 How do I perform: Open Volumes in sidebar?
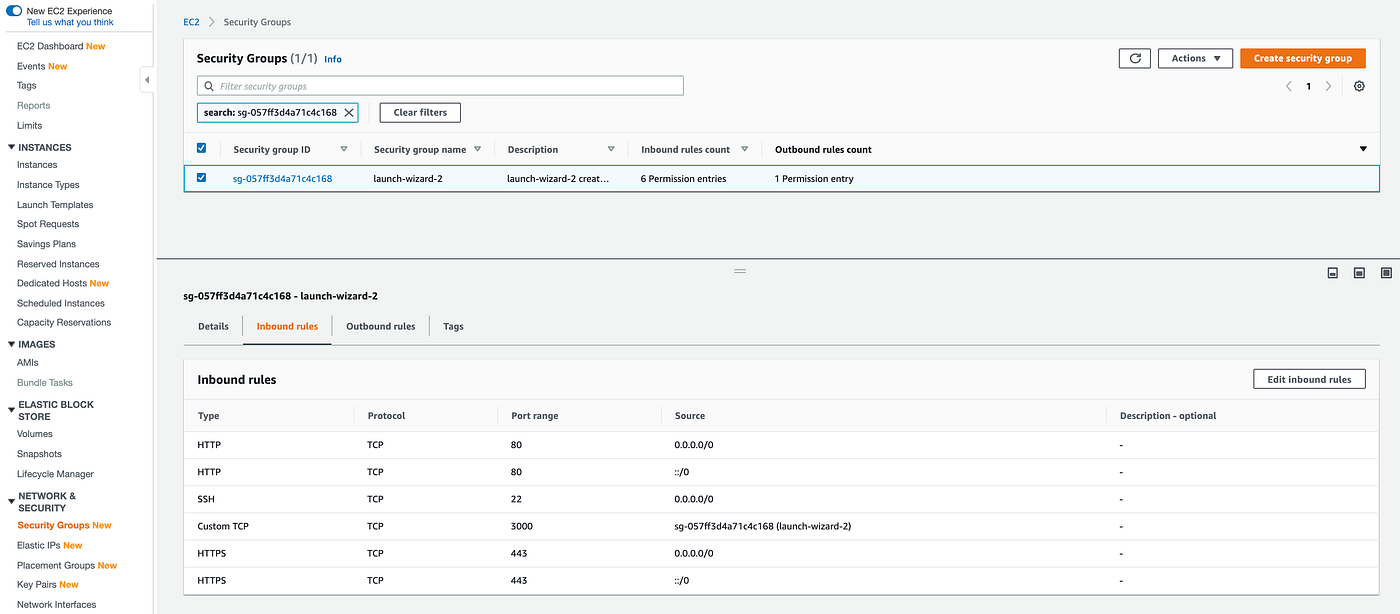click(35, 434)
